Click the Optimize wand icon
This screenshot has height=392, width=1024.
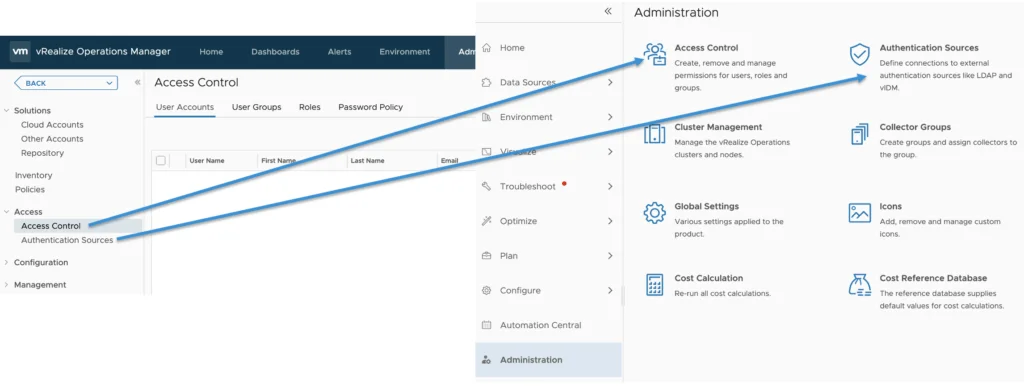point(486,221)
